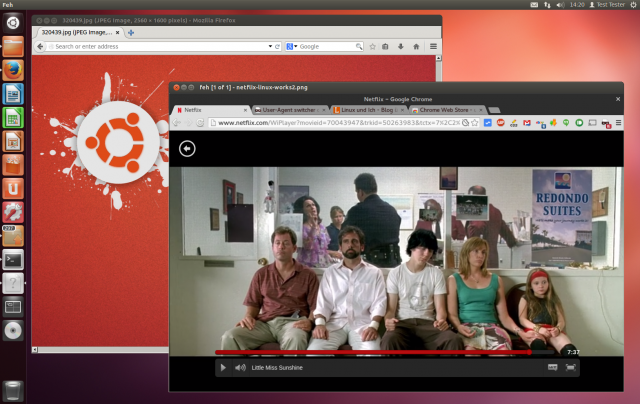Image resolution: width=640 pixels, height=404 pixels.
Task: Open the Files manager in the launcher
Action: [x=13, y=47]
